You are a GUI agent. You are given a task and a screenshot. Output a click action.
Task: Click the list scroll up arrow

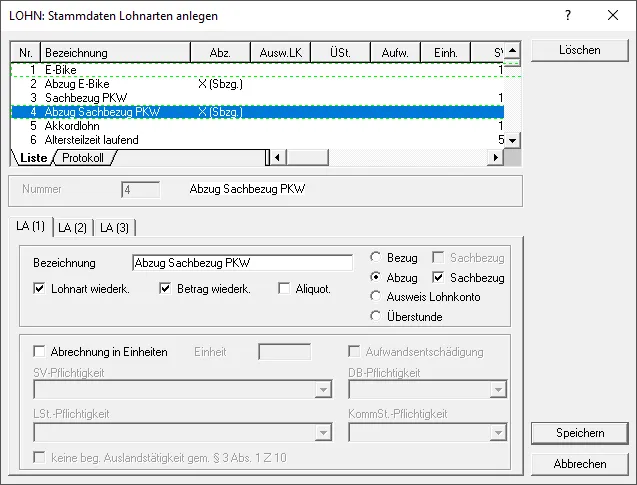point(512,50)
